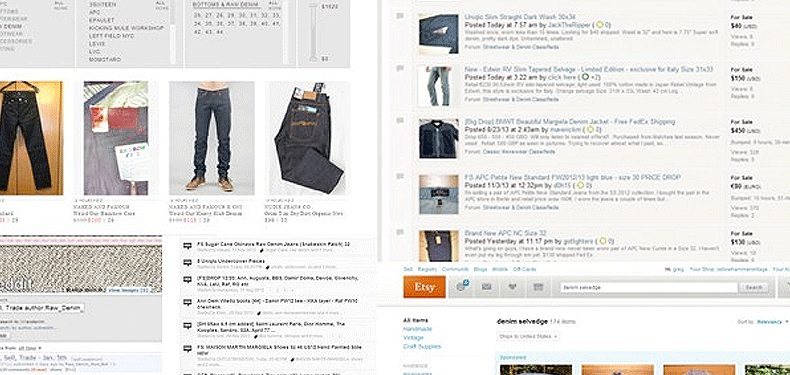Click the Etsy Search button

point(754,287)
